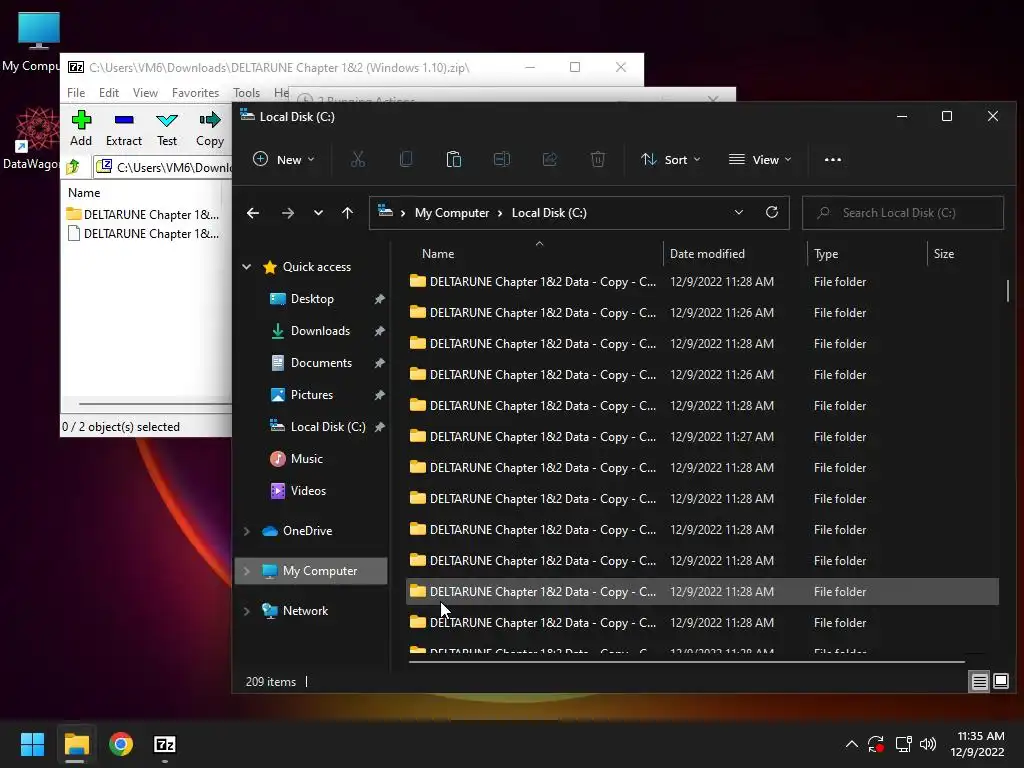Open the 7-Zip Edit menu
This screenshot has width=1024, height=768.
point(108,93)
